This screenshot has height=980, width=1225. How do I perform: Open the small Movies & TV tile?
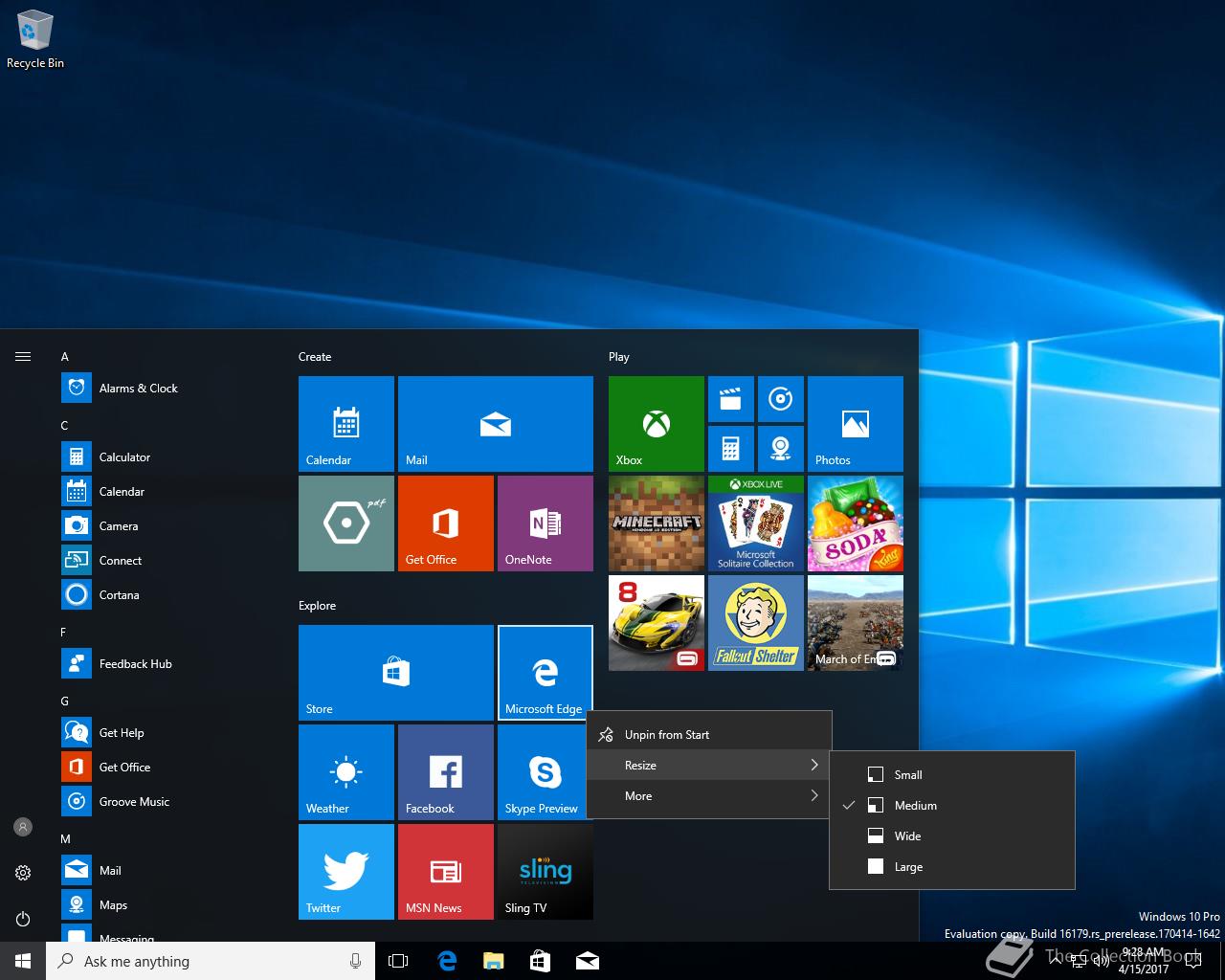point(731,399)
